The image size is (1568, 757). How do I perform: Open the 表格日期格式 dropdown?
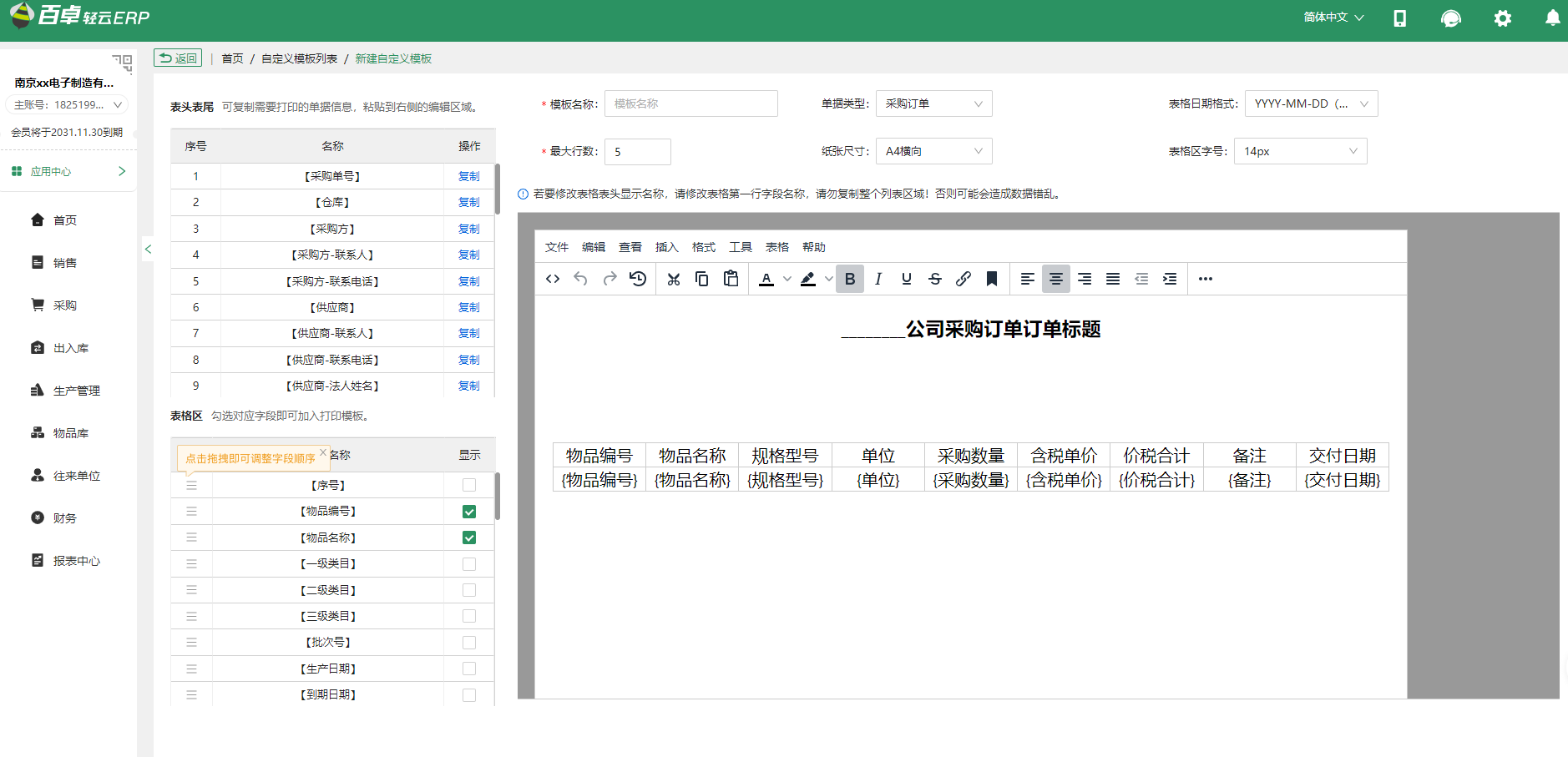pos(1311,103)
